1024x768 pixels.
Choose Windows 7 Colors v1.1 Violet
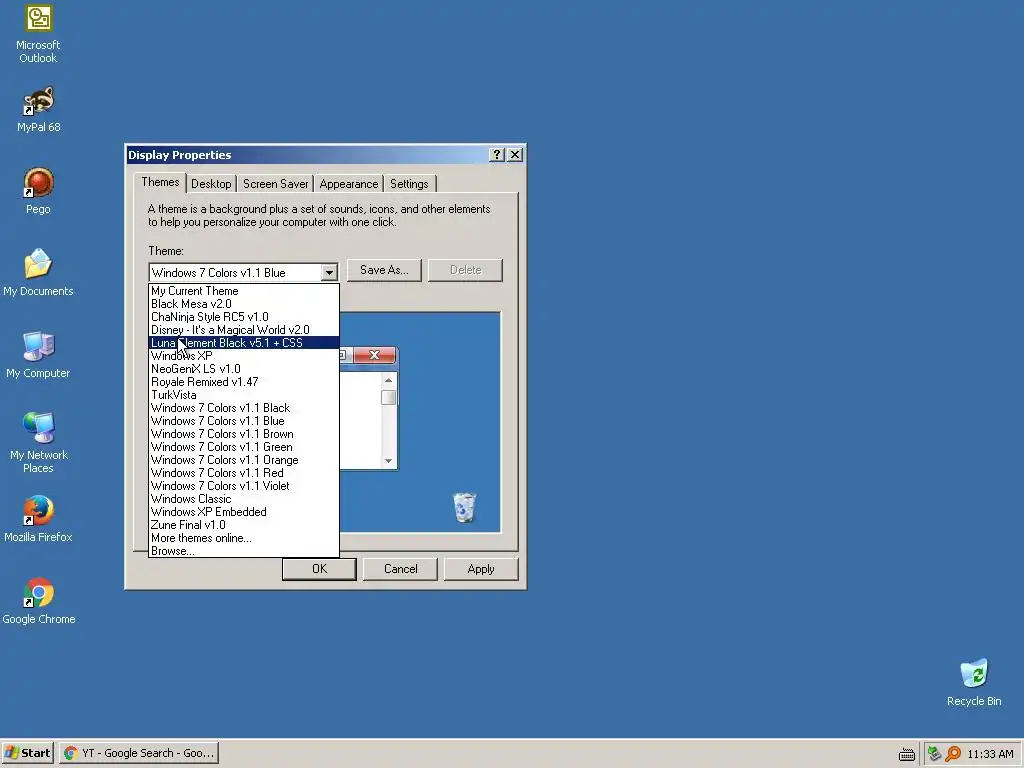pos(244,486)
